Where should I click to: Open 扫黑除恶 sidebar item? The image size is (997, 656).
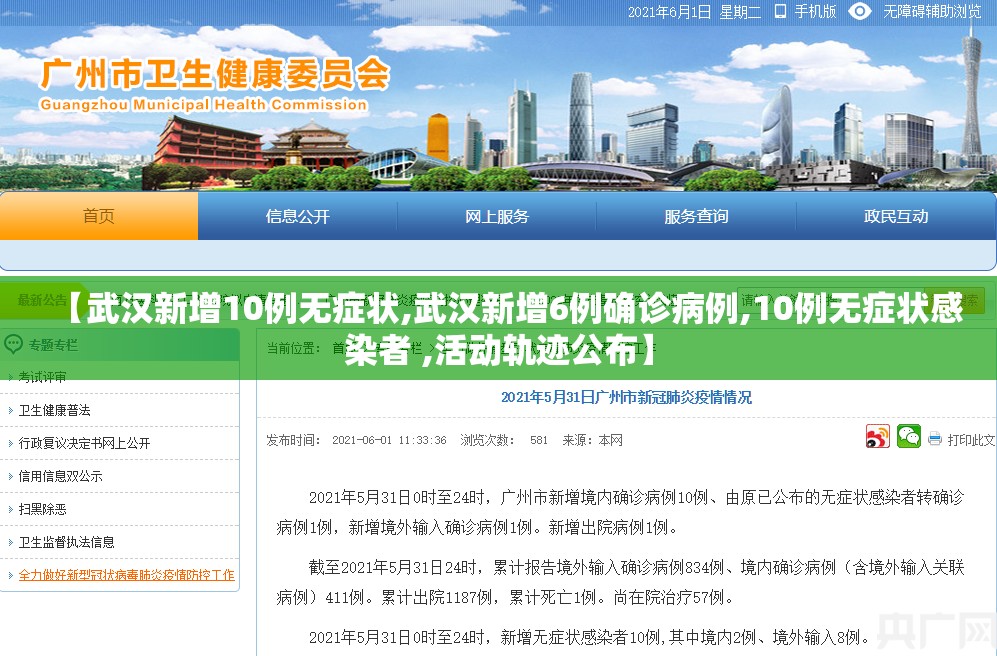(43, 509)
